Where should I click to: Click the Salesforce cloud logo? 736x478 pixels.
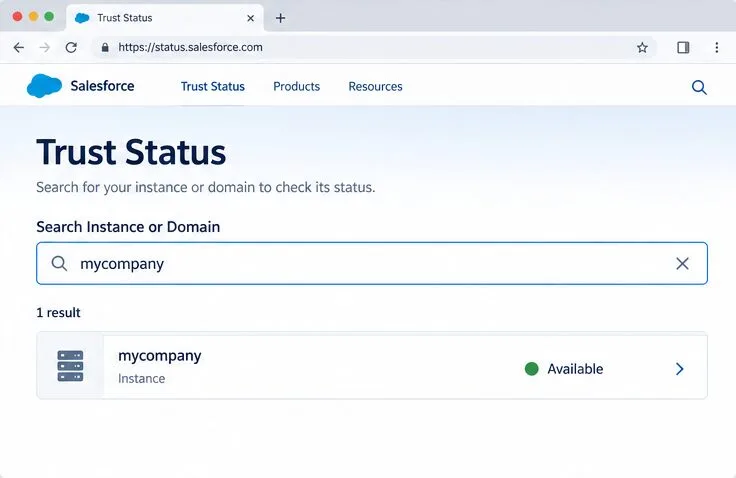(44, 86)
